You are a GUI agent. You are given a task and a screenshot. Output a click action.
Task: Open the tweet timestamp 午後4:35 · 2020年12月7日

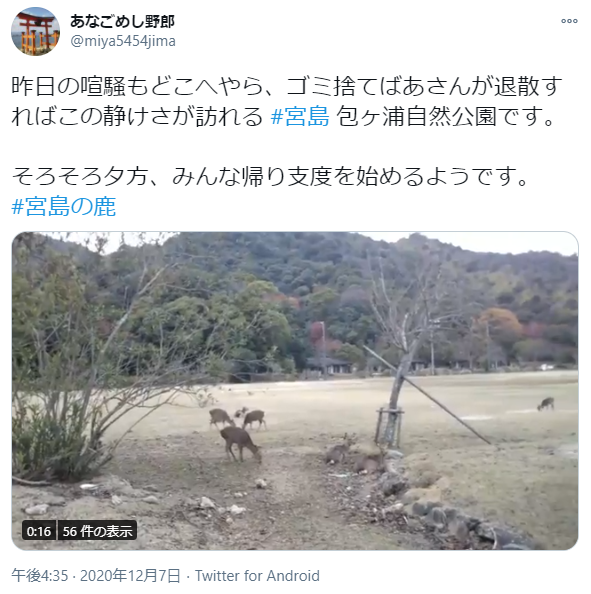96,575
